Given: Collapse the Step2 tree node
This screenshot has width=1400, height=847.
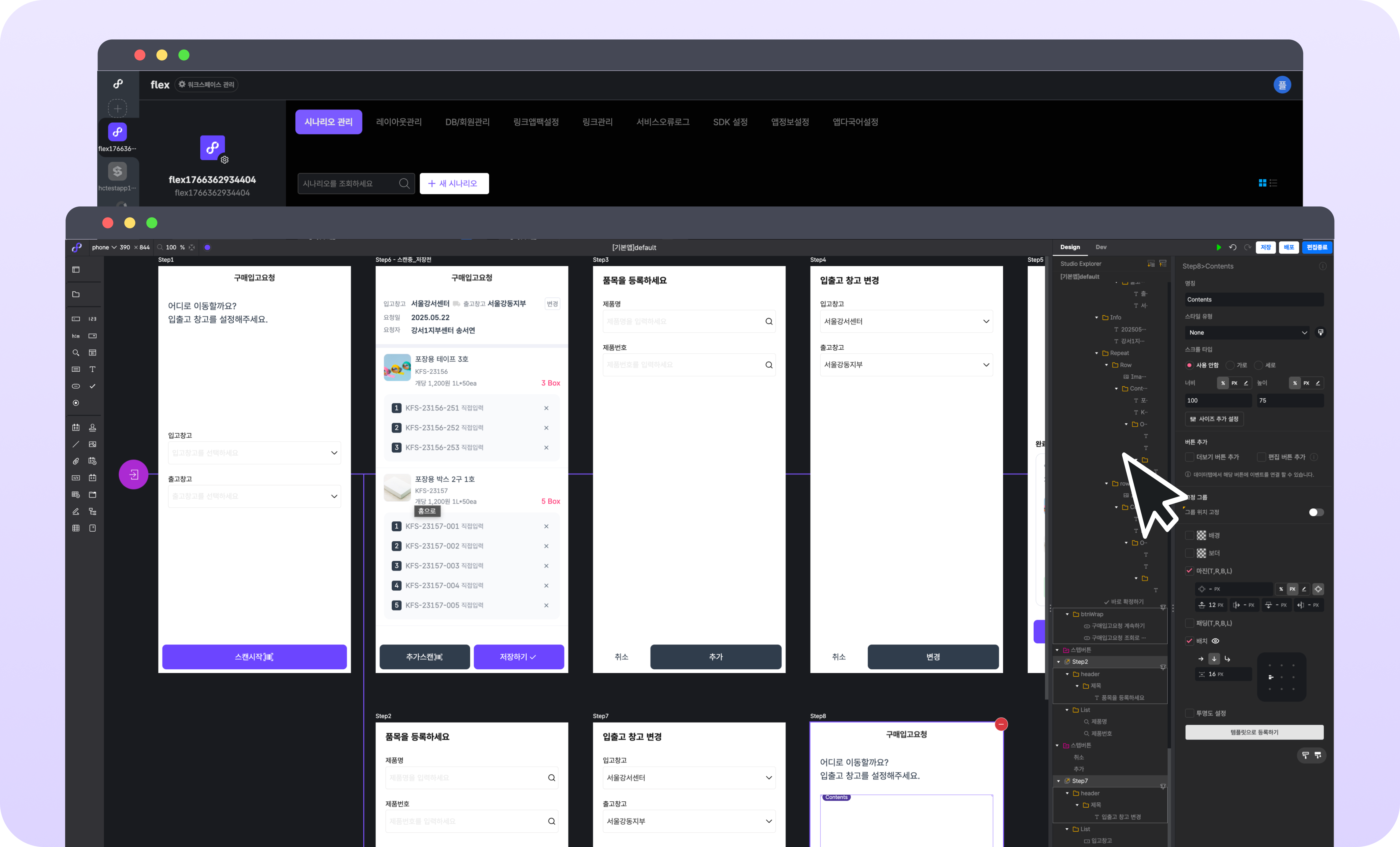Looking at the screenshot, I should [1058, 662].
